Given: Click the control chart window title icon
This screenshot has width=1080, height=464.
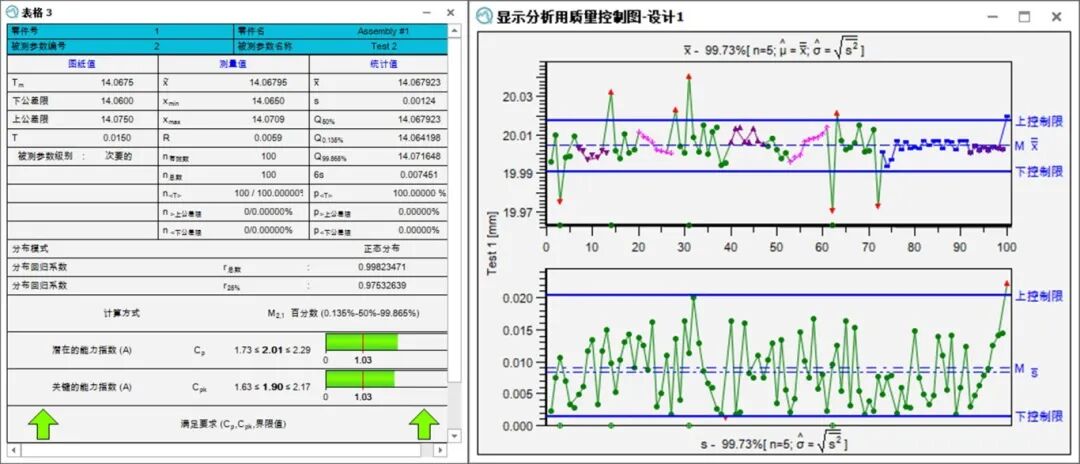Looking at the screenshot, I should click(x=486, y=16).
